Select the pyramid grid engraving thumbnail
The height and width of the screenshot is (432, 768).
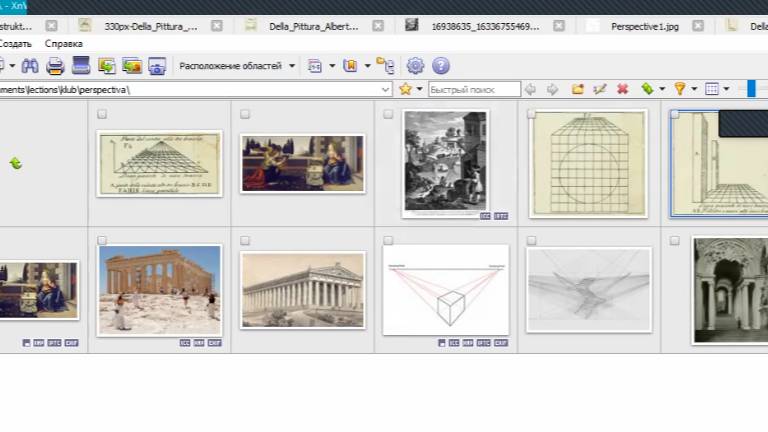160,164
